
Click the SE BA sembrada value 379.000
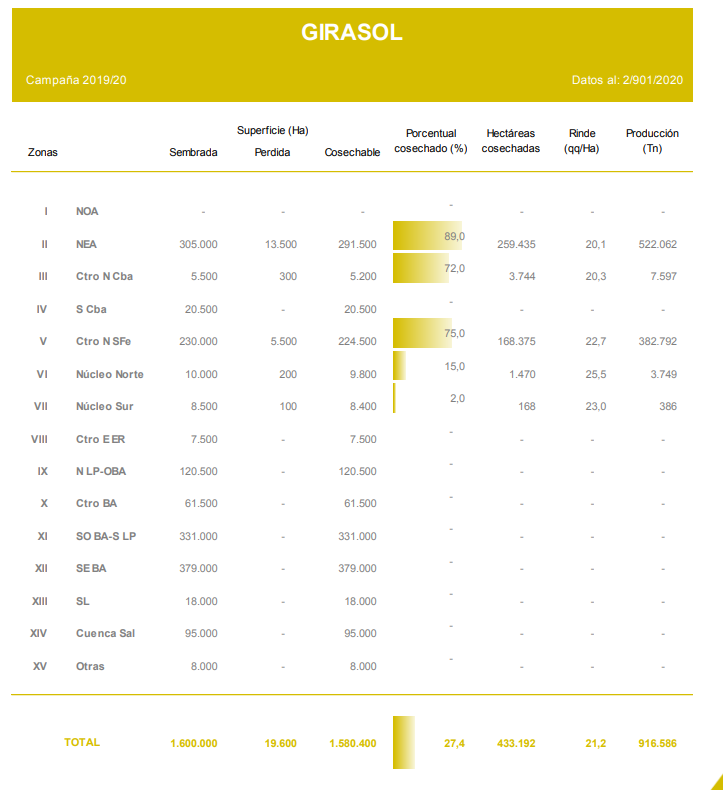pos(198,569)
